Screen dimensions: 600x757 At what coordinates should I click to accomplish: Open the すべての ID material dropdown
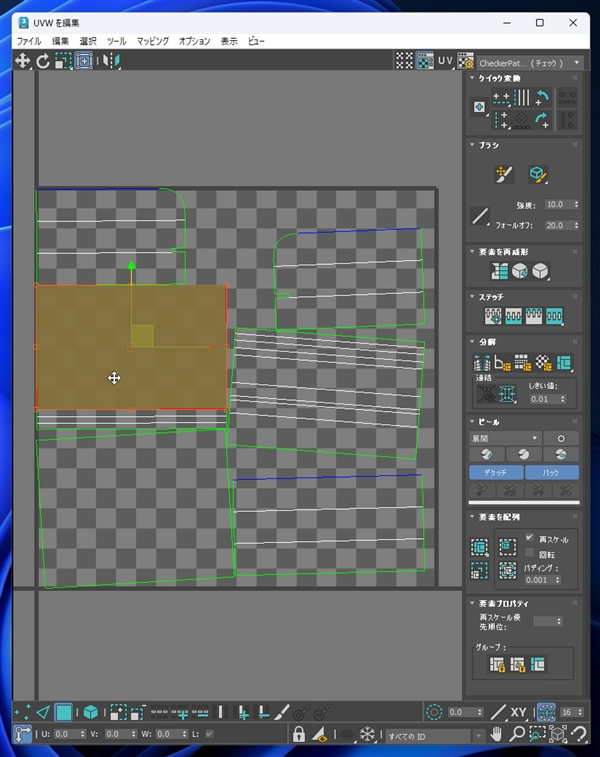(434, 736)
